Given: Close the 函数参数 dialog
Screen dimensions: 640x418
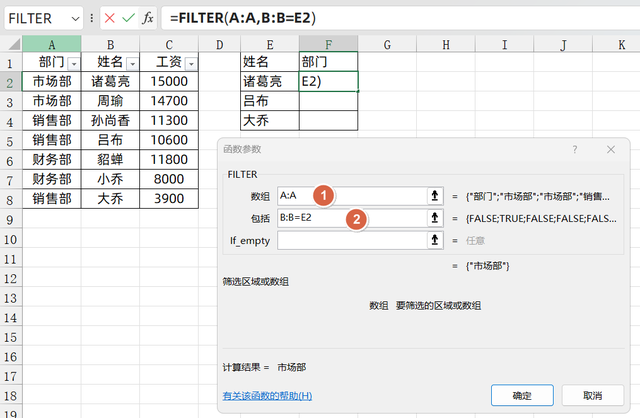Looking at the screenshot, I should tap(610, 149).
